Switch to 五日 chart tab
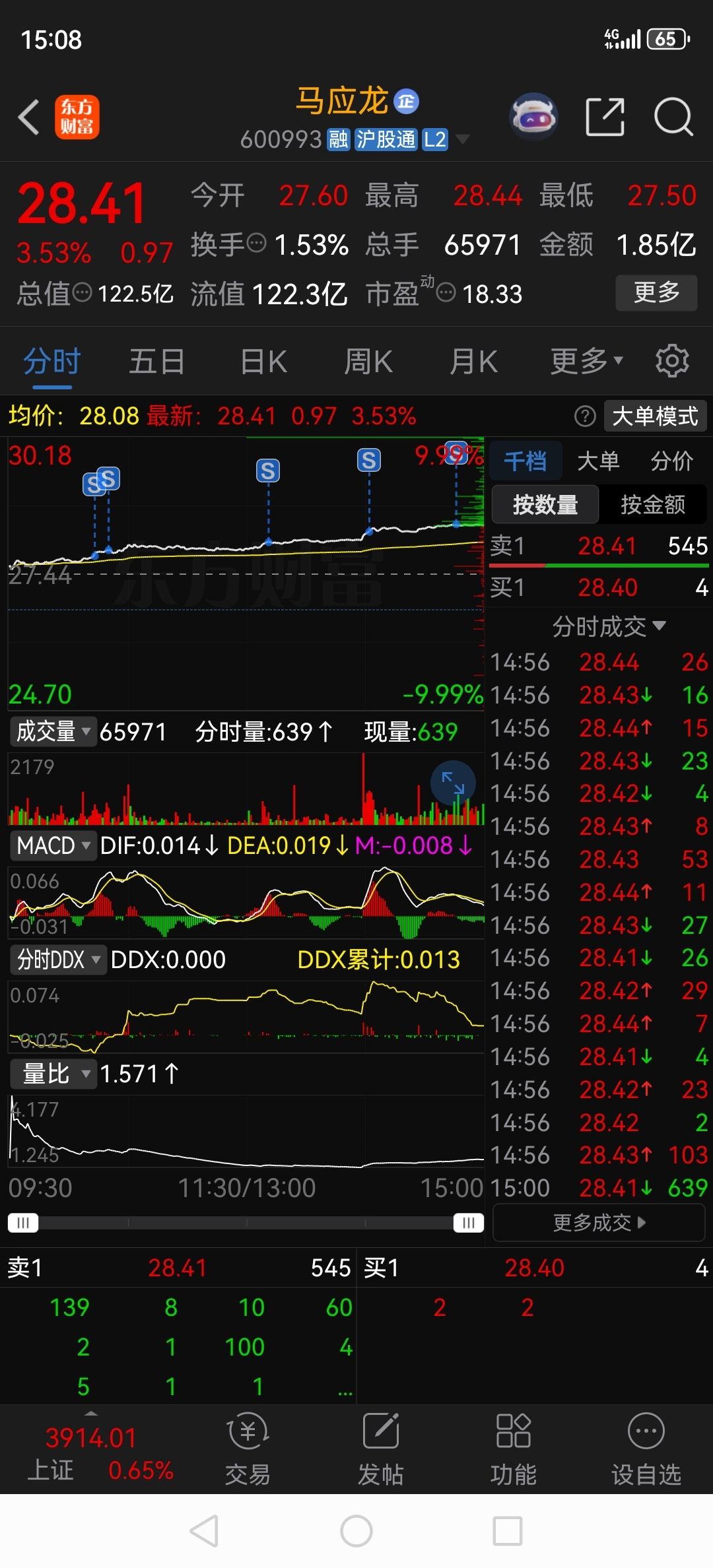The image size is (713, 1568). pyautogui.click(x=156, y=362)
